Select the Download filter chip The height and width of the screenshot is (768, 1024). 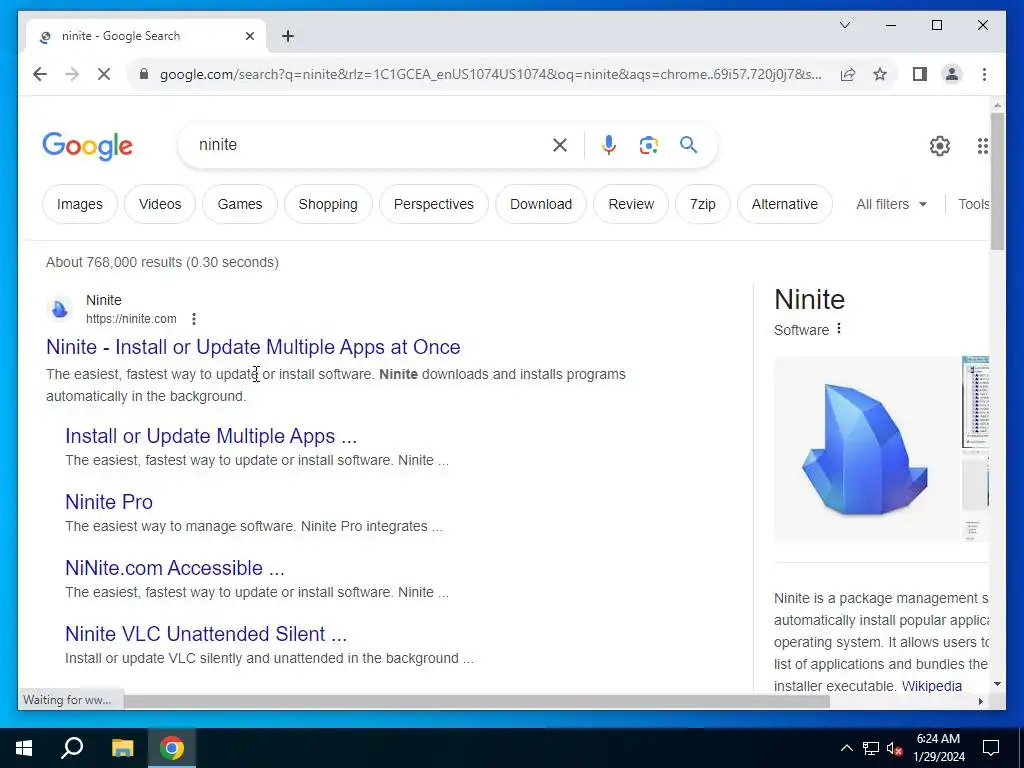[541, 204]
